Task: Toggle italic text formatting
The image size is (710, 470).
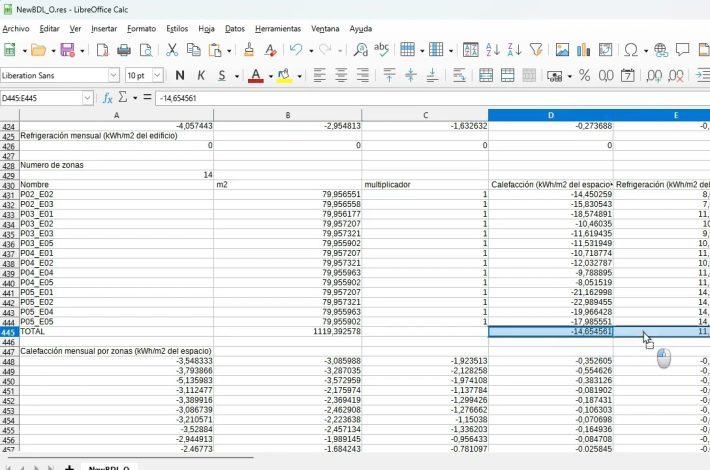Action: pos(201,75)
